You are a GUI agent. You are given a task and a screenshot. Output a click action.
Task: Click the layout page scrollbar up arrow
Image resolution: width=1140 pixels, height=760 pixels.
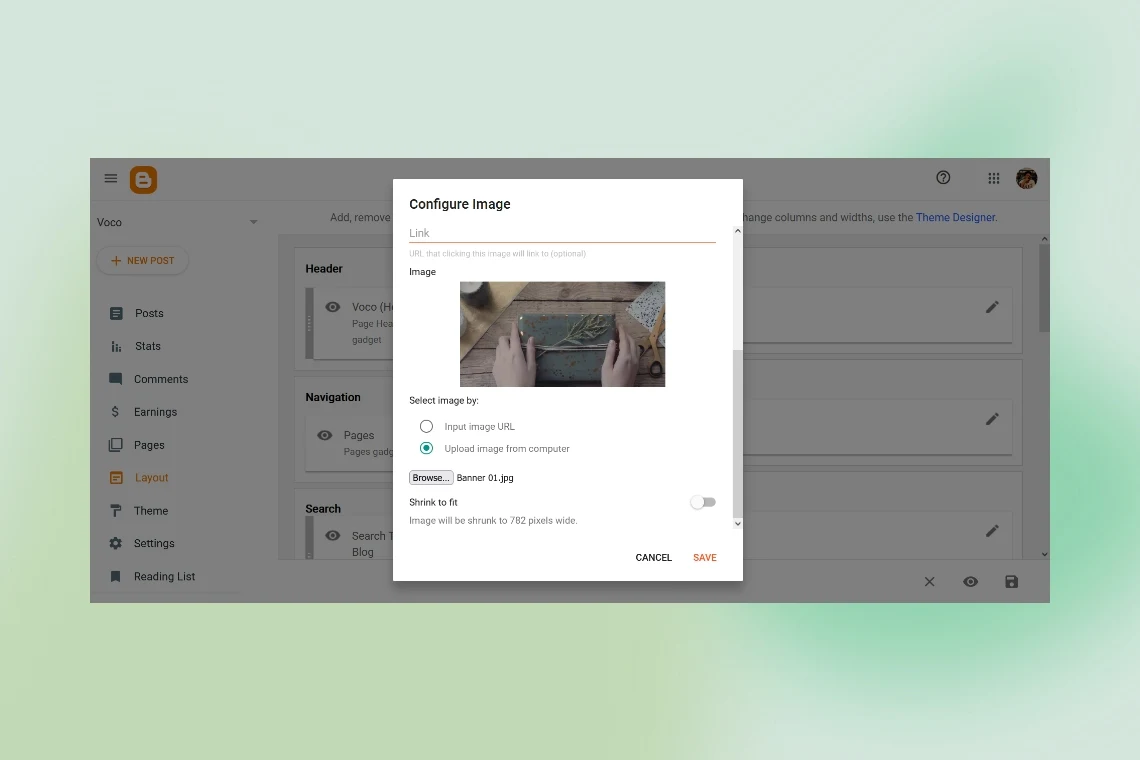click(1044, 239)
